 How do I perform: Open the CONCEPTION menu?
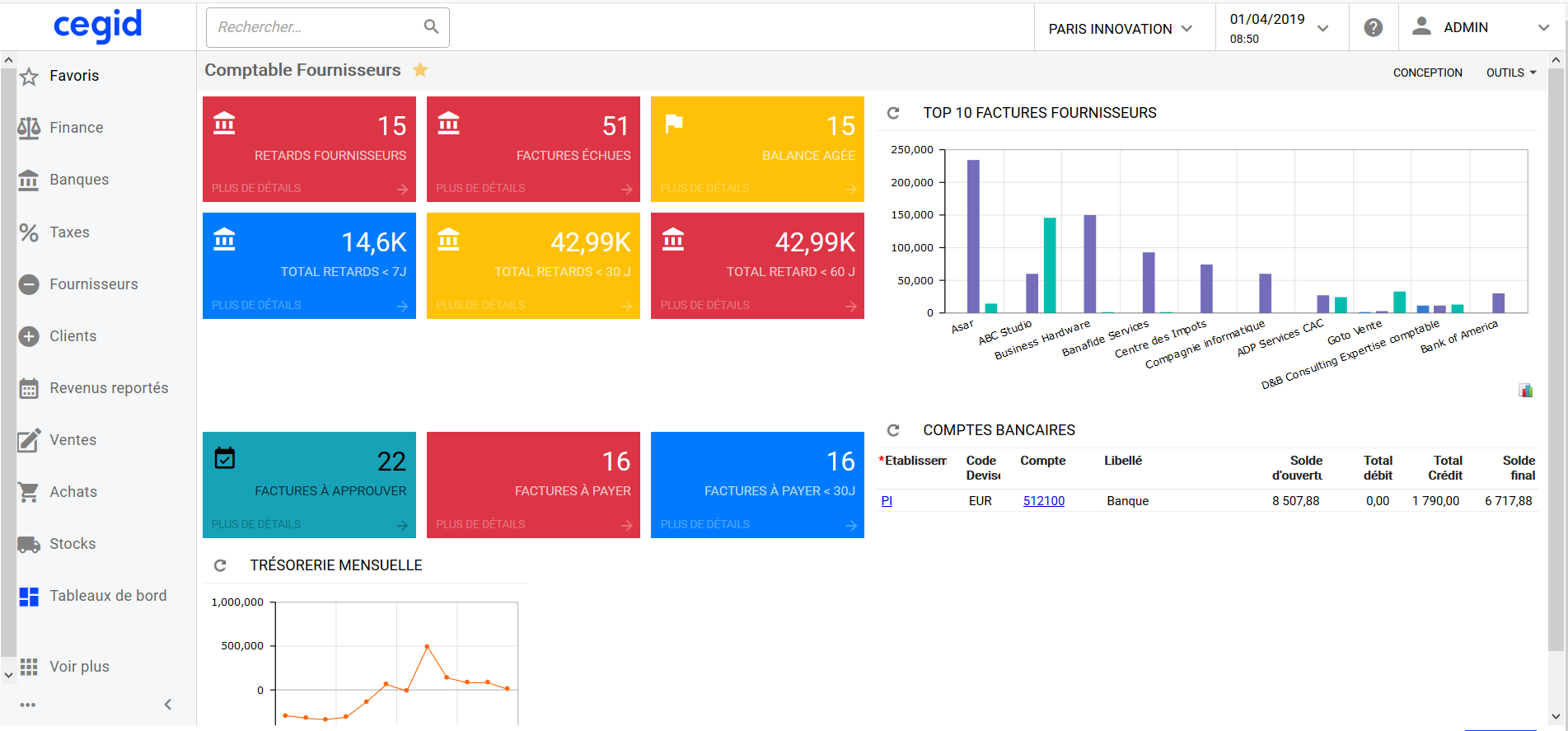pyautogui.click(x=1427, y=73)
